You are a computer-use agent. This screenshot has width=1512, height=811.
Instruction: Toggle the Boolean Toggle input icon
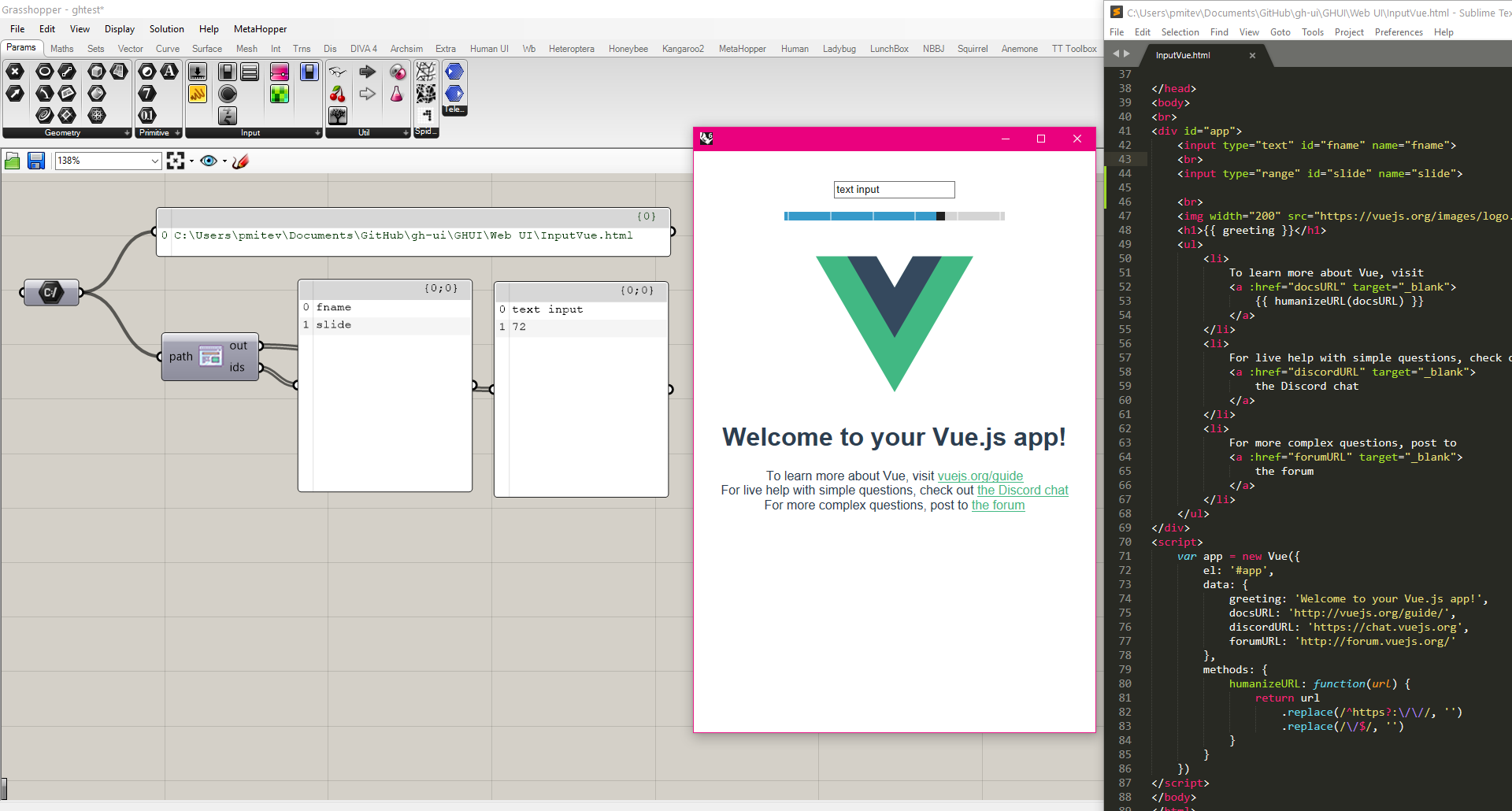pos(228,72)
